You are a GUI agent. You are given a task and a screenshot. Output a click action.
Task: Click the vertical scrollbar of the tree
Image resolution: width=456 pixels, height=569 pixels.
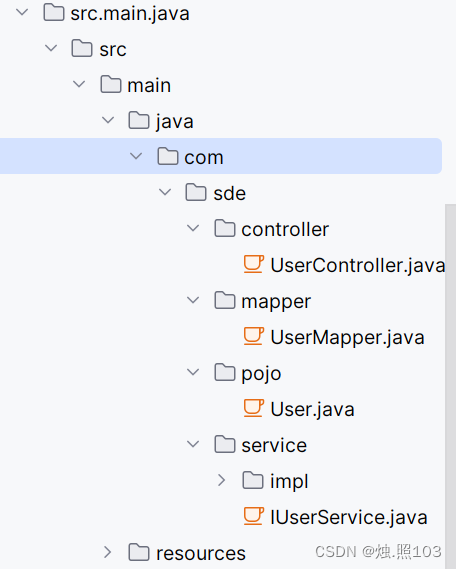tap(450, 386)
